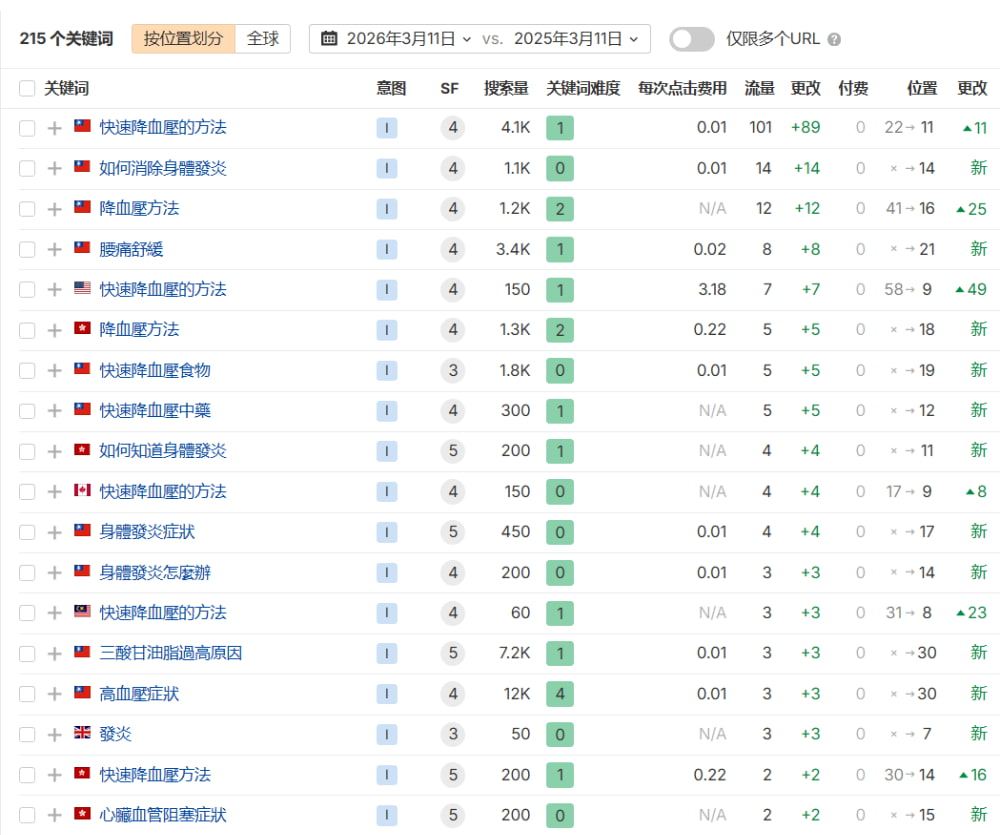Click the calendar icon in date selector
1000x835 pixels.
tap(329, 39)
